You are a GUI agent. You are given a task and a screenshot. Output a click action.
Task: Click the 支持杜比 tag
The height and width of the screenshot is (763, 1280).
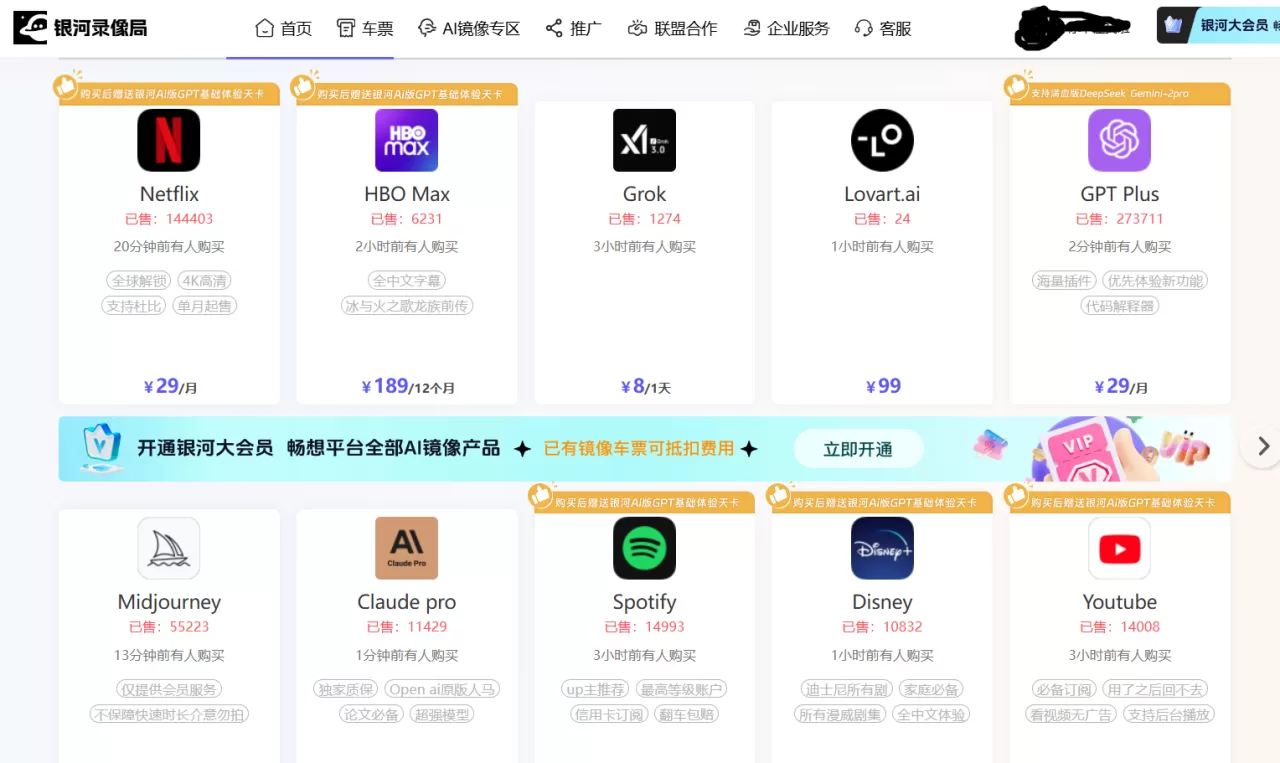coord(134,306)
